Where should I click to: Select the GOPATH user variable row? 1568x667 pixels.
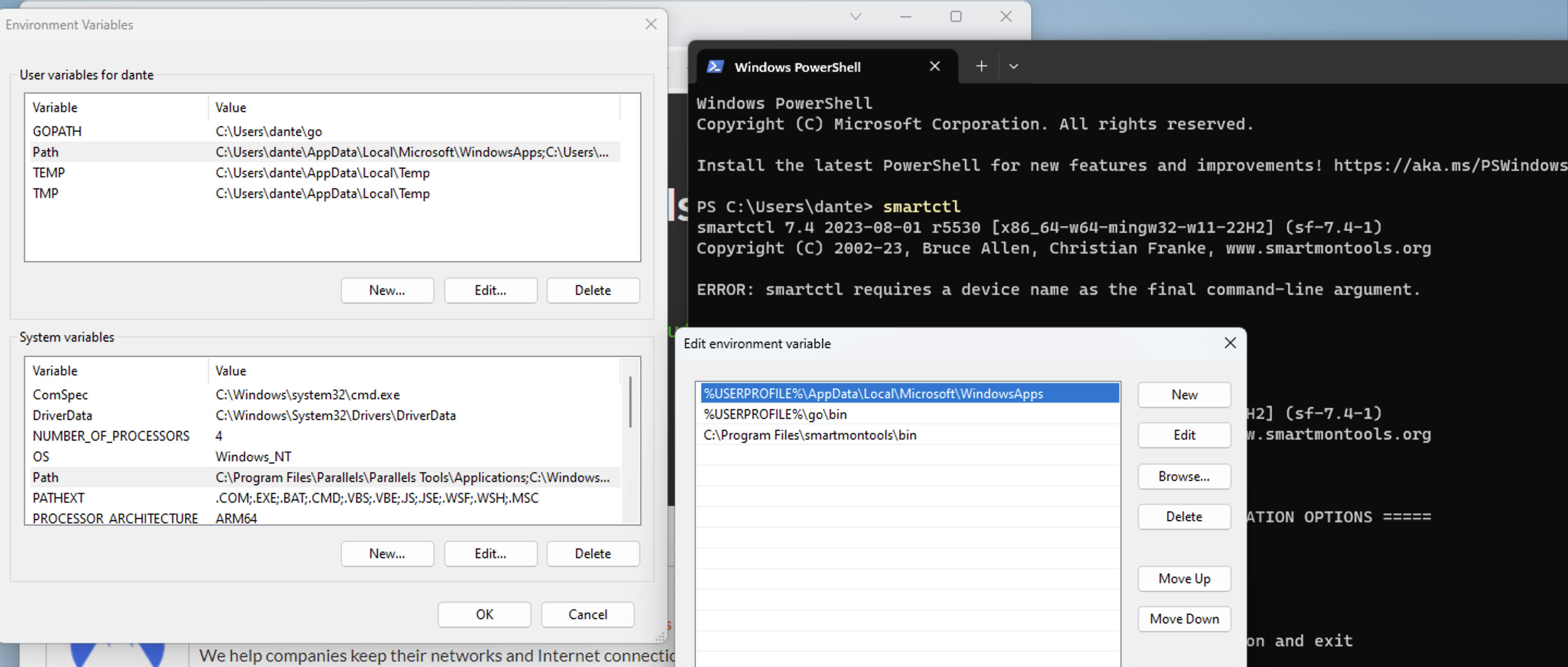point(326,131)
